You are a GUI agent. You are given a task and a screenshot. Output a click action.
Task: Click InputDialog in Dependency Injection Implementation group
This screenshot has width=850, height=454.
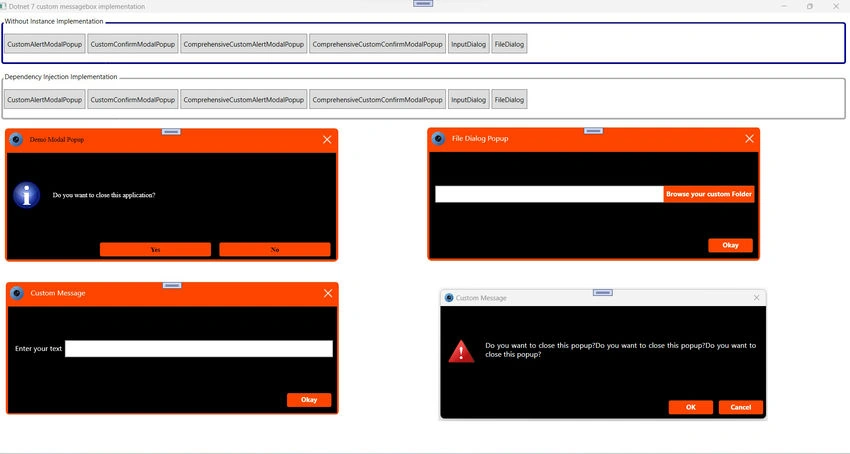coord(468,100)
